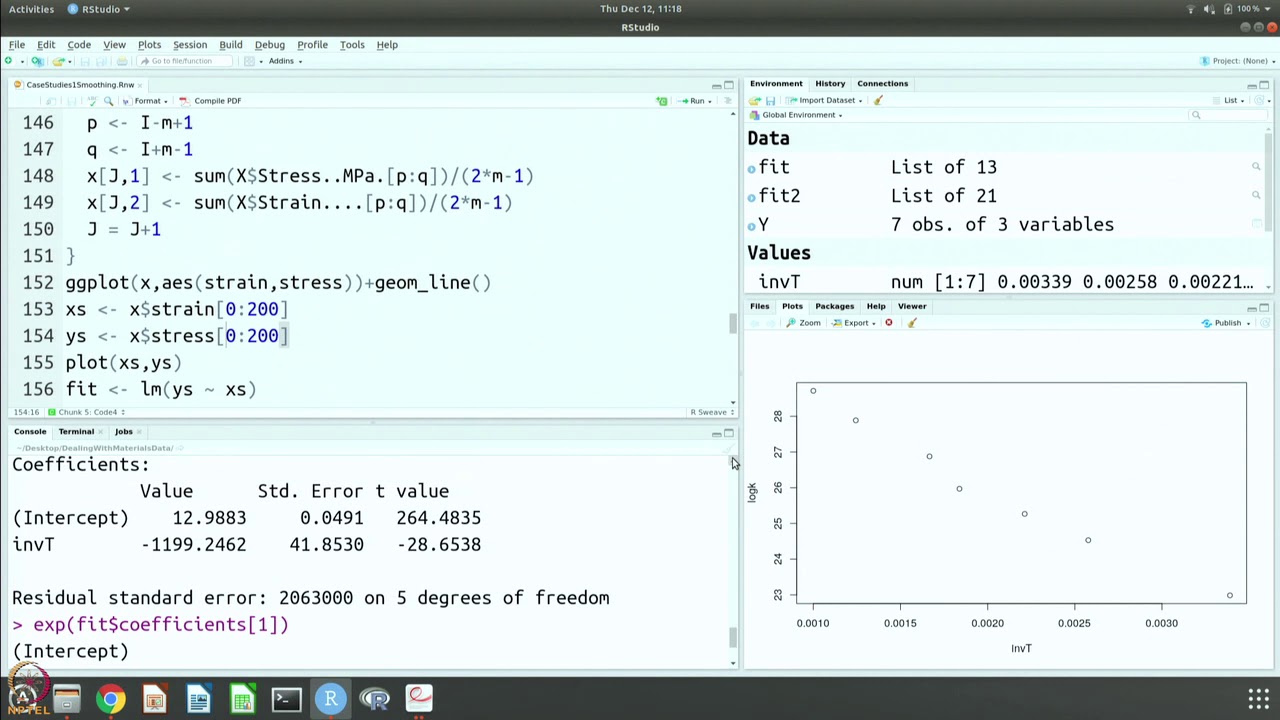Open the Terminal app from dock
The image size is (1280, 720).
(286, 698)
